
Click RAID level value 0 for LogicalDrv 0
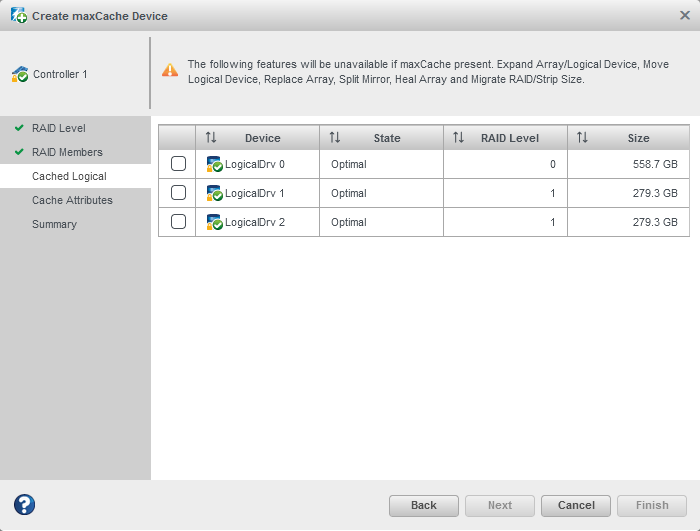pyautogui.click(x=553, y=164)
